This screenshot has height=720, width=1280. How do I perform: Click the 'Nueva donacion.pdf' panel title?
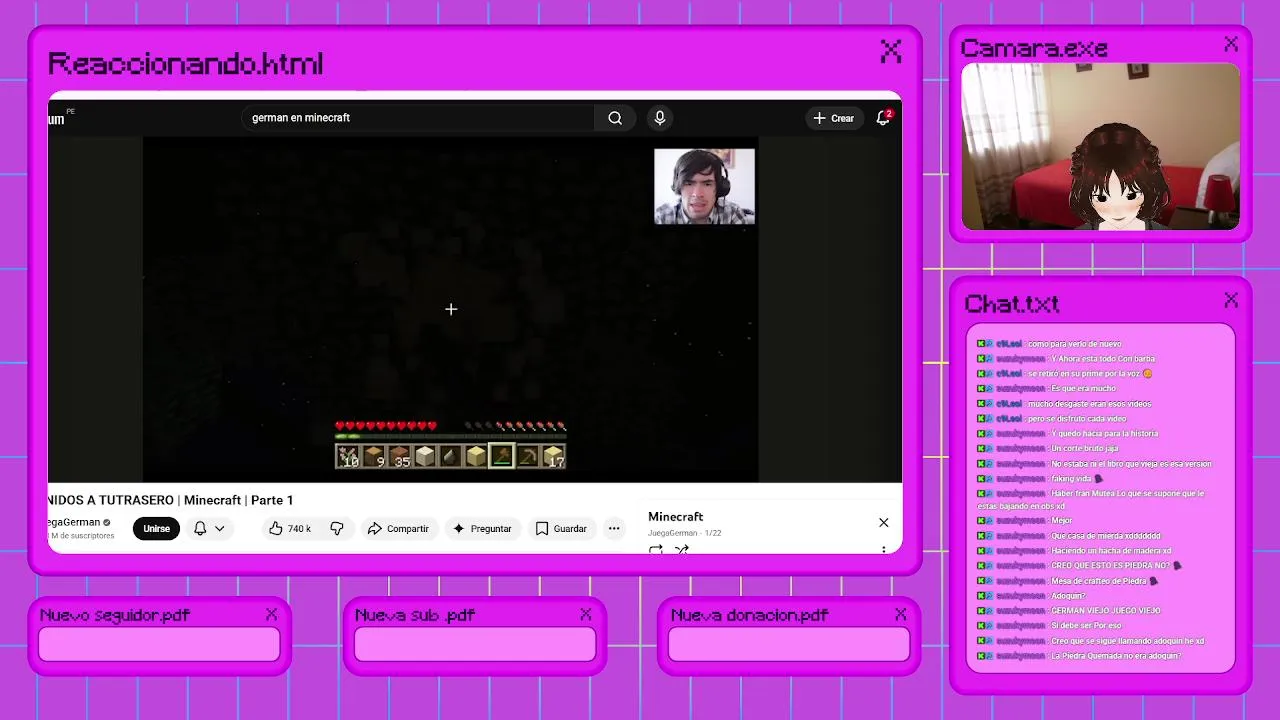tap(749, 615)
